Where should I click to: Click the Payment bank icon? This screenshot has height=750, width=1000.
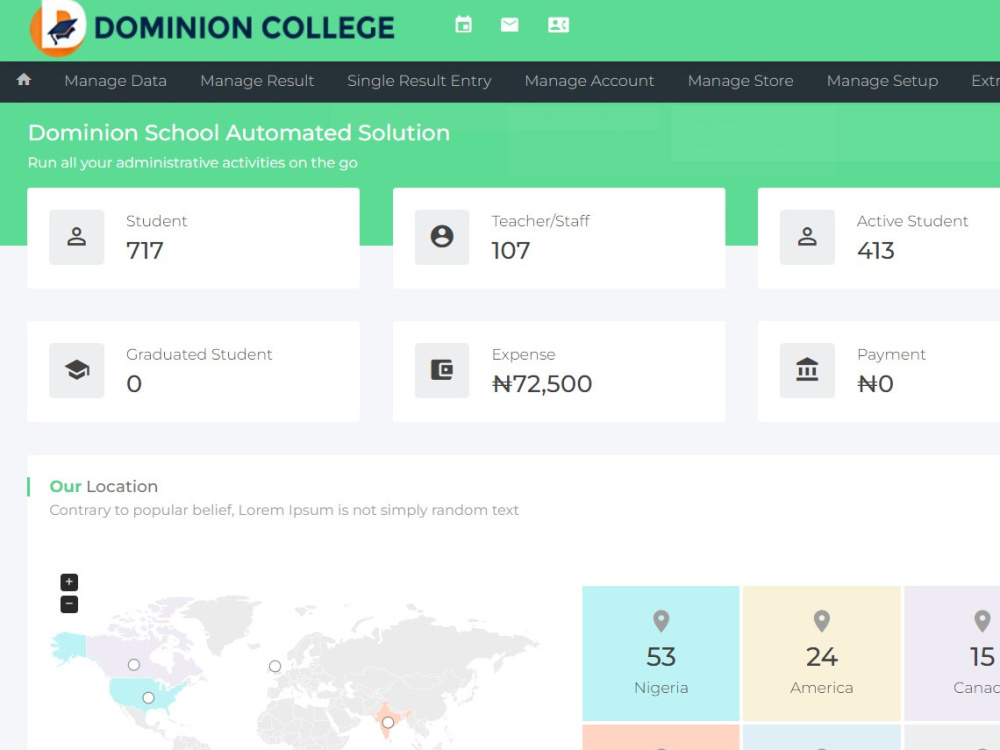[x=807, y=371]
